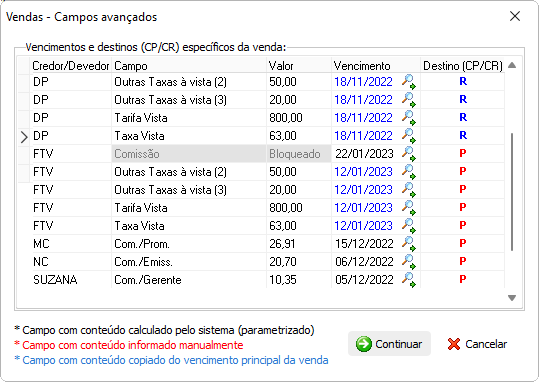Click date 18/11/2022 in DP Taxa Vista row

pos(363,136)
